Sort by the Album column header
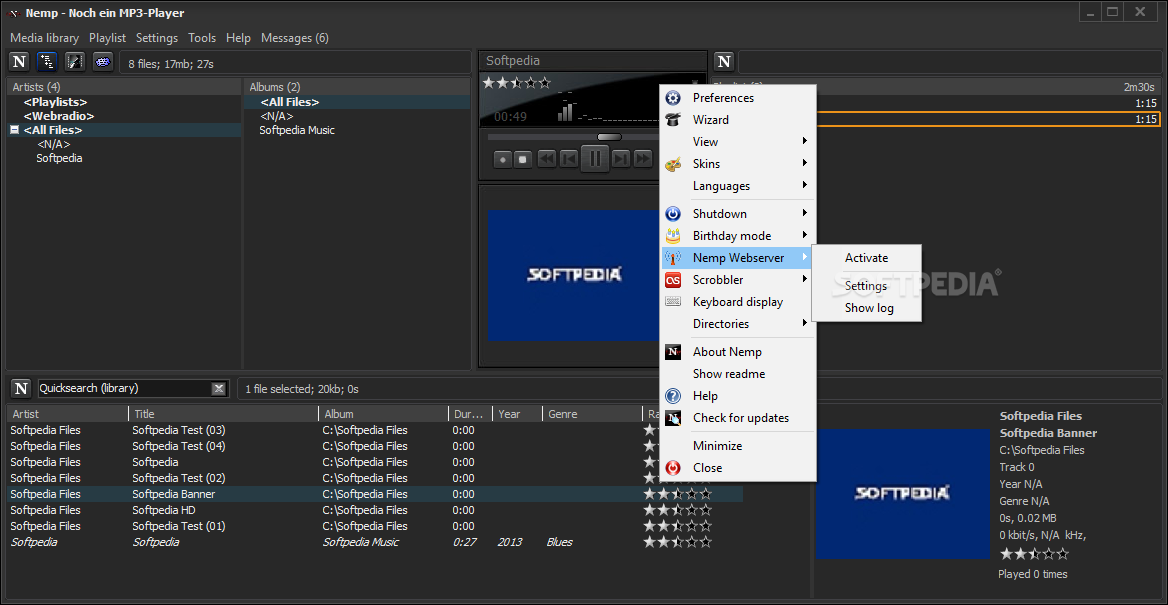This screenshot has height=605, width=1168. [x=383, y=414]
